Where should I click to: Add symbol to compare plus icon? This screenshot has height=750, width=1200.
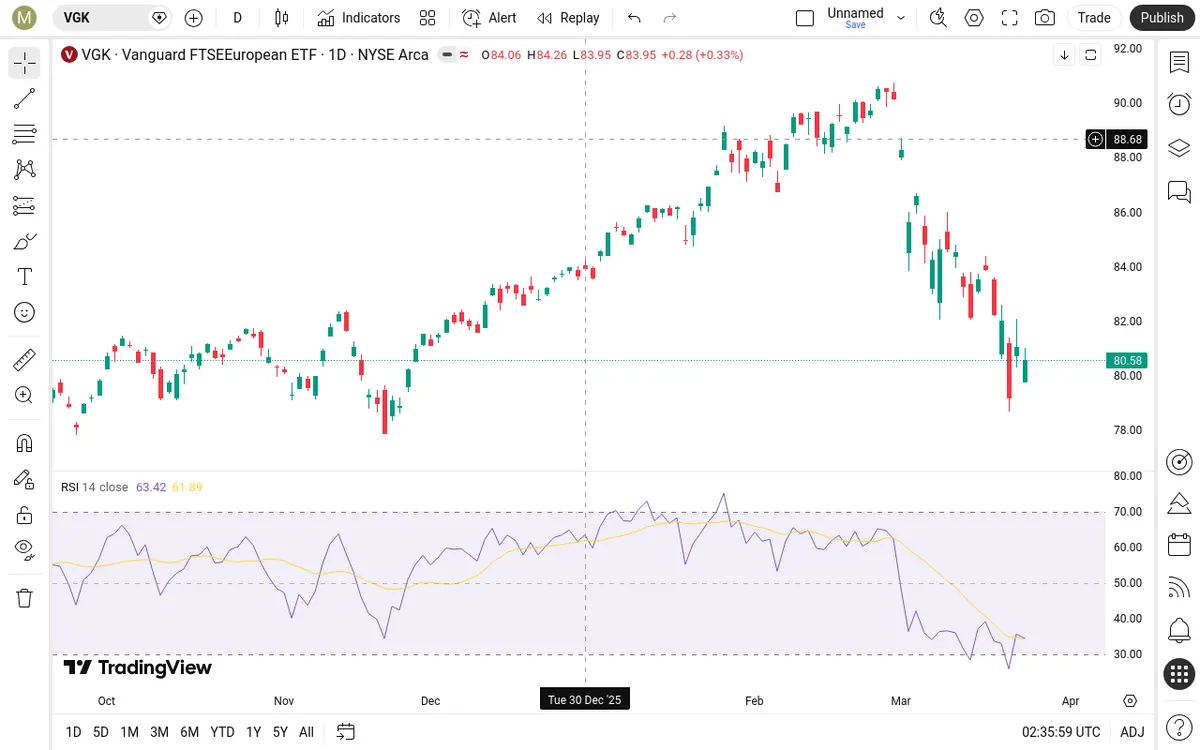pyautogui.click(x=193, y=17)
